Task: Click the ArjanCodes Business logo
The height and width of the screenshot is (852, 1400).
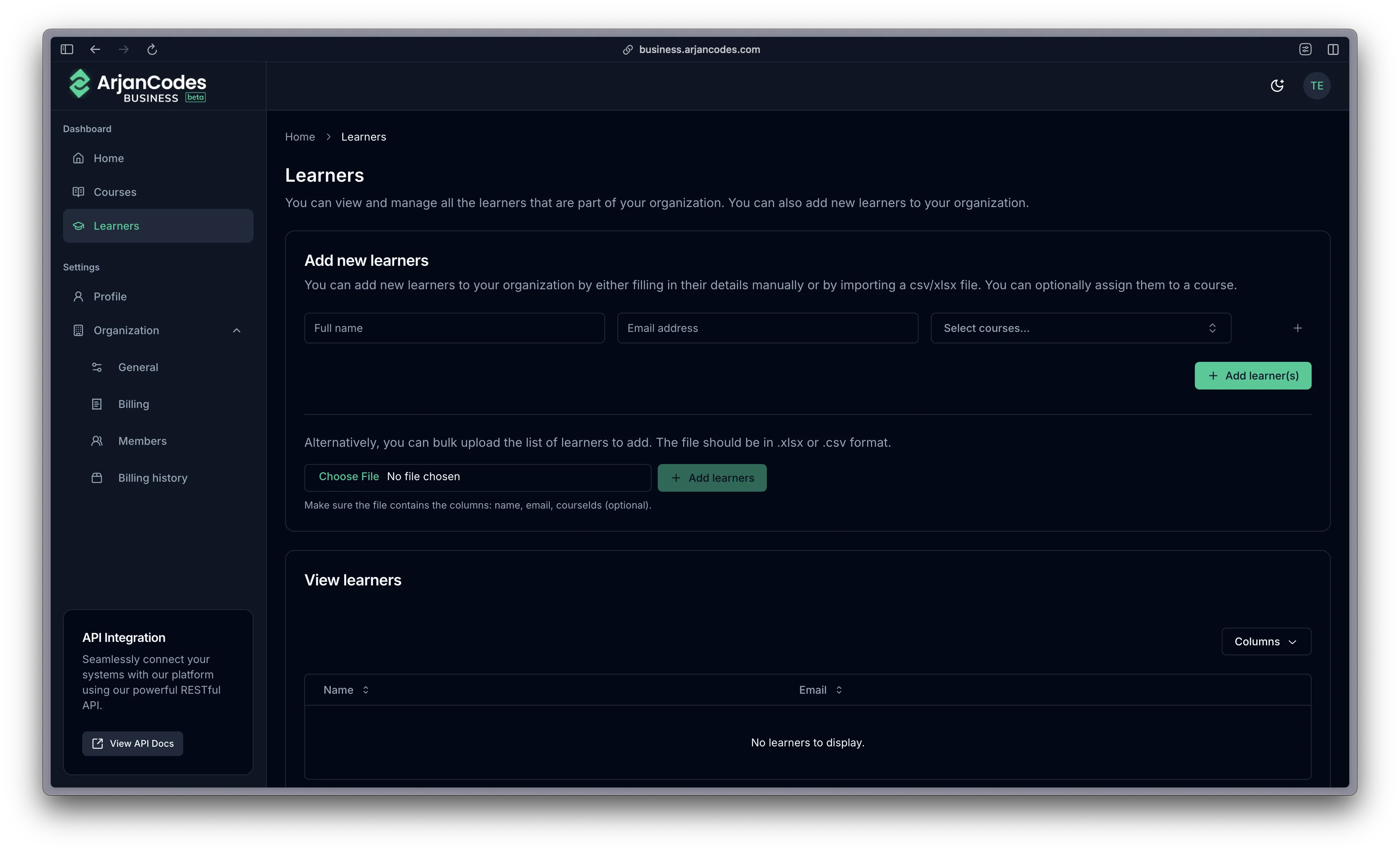Action: 136,85
